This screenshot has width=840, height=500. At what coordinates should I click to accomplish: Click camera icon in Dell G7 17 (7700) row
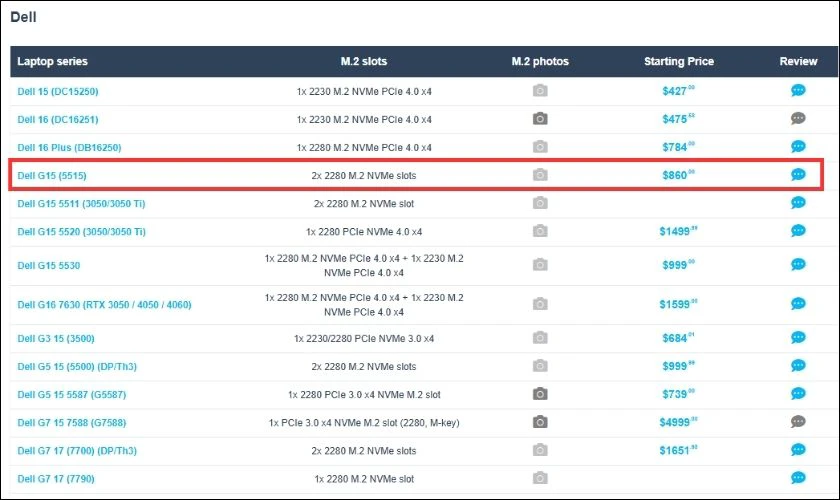pos(540,450)
